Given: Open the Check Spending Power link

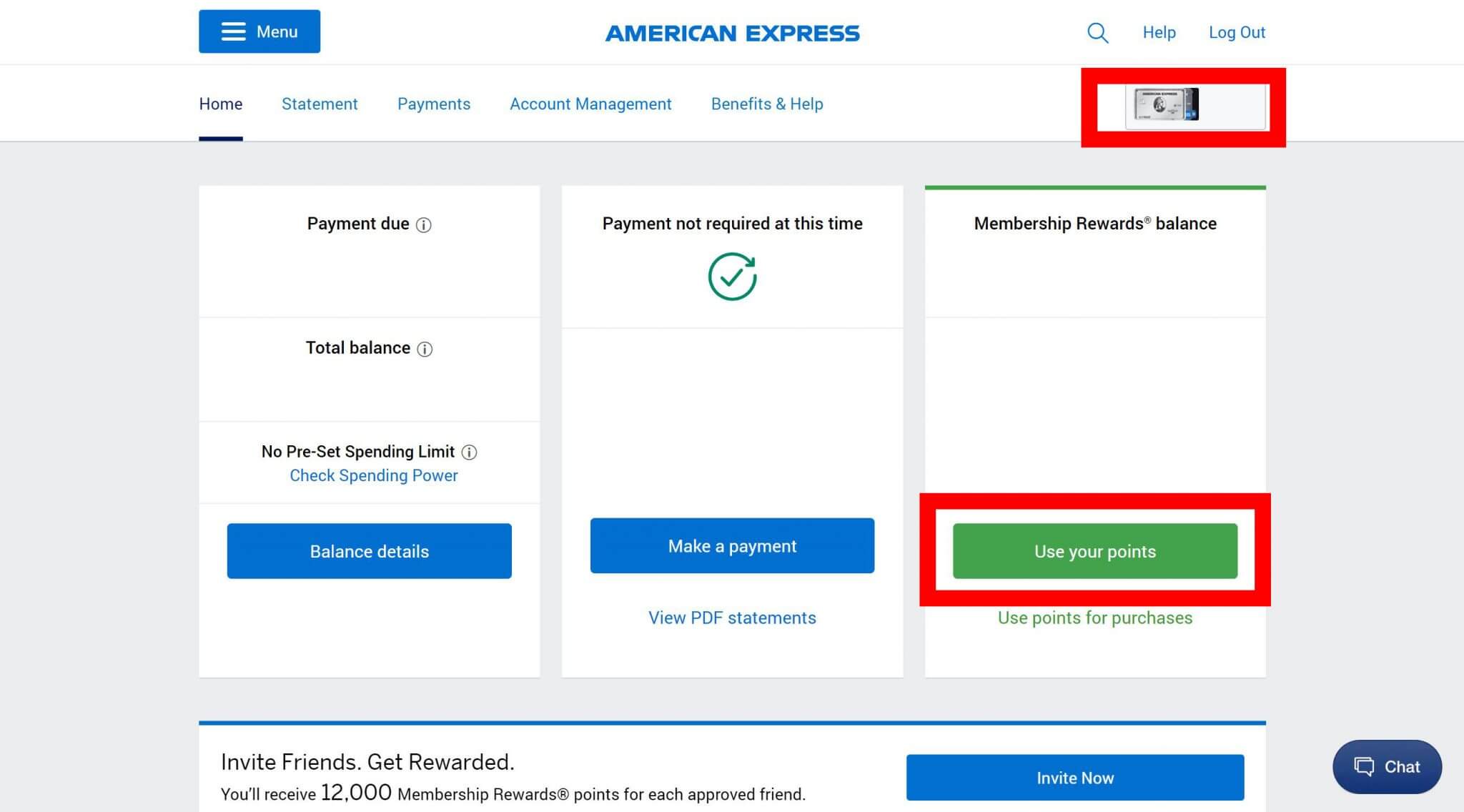Looking at the screenshot, I should (x=374, y=476).
